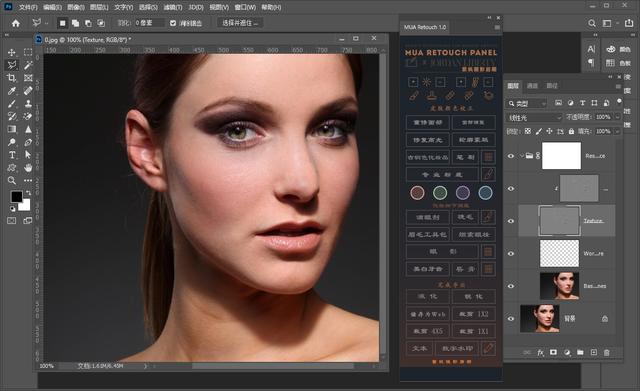This screenshot has height=391, width=640.
Task: Open the 窗口(W) Window menu
Action: [245, 7]
